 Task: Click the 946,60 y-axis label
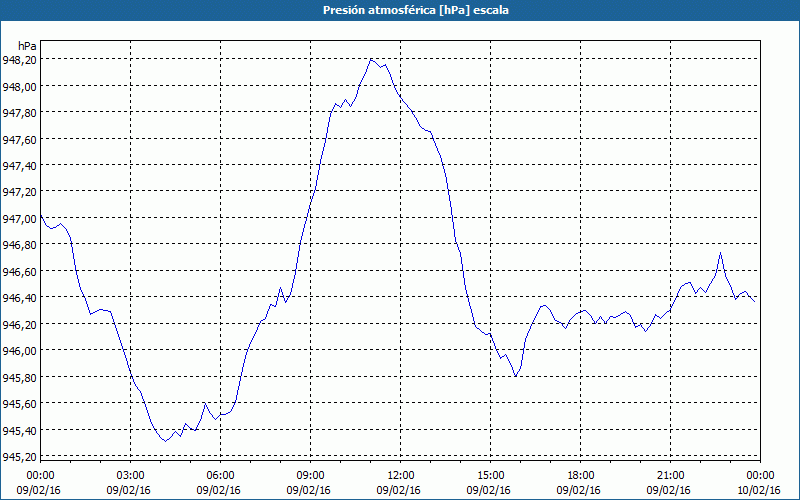[19, 271]
